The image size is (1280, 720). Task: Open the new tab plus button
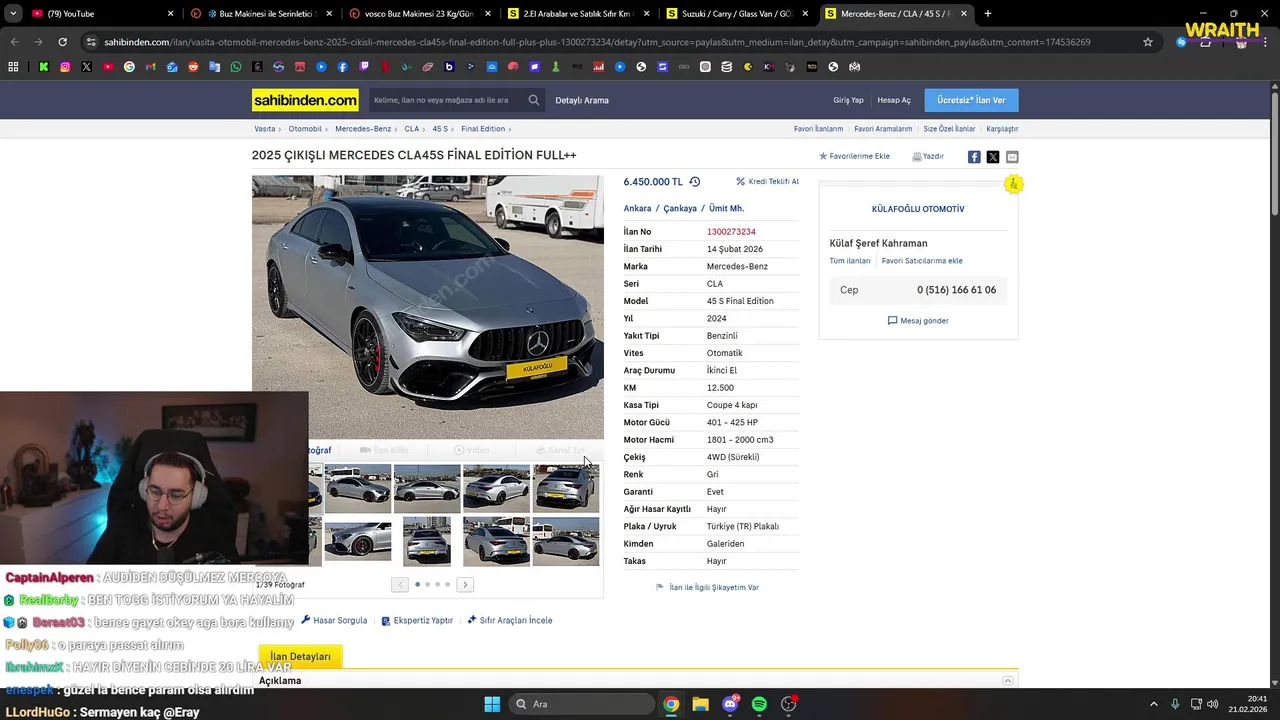click(988, 14)
